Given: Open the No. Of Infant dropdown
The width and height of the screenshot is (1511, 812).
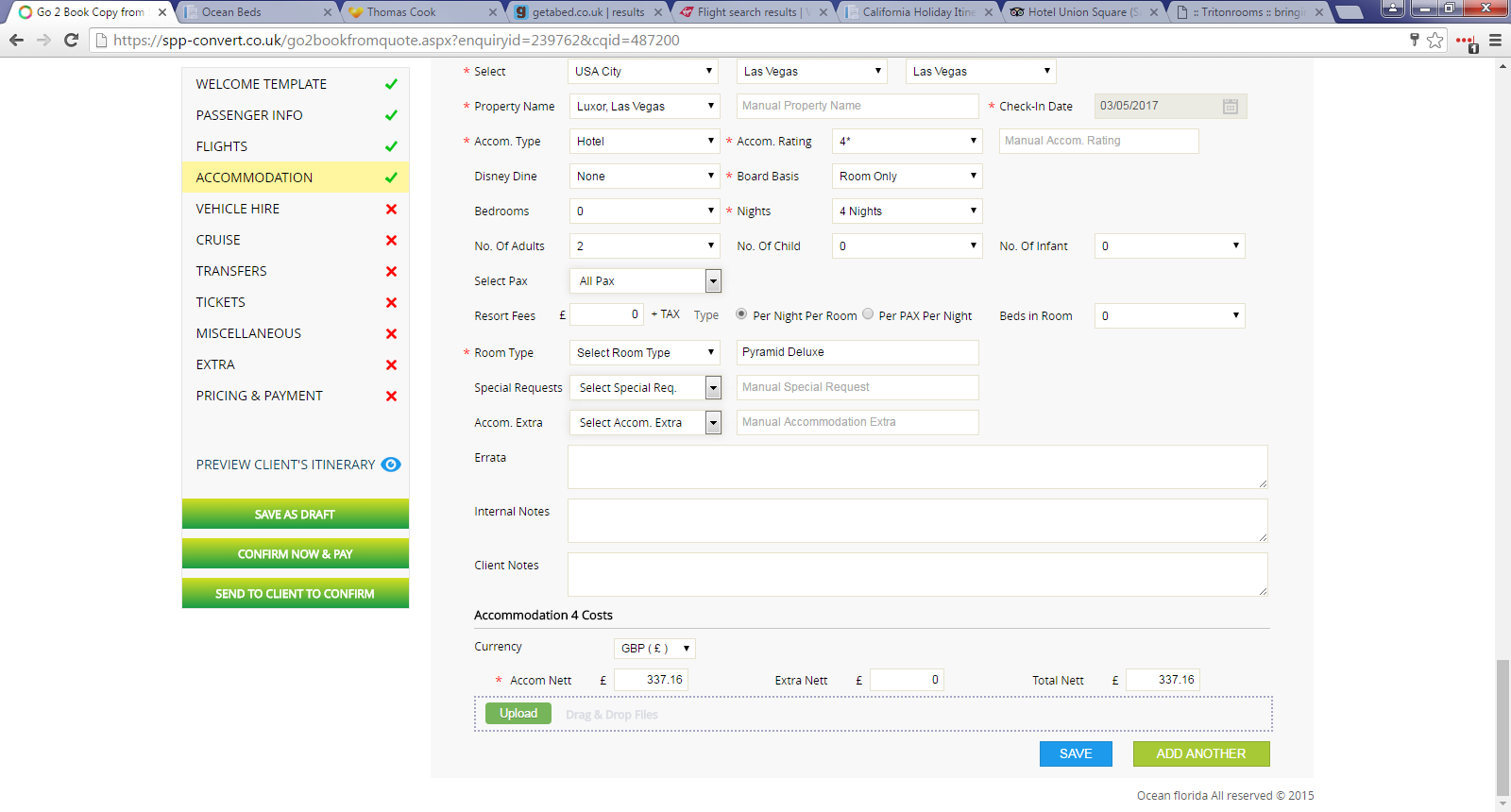Looking at the screenshot, I should point(1169,246).
